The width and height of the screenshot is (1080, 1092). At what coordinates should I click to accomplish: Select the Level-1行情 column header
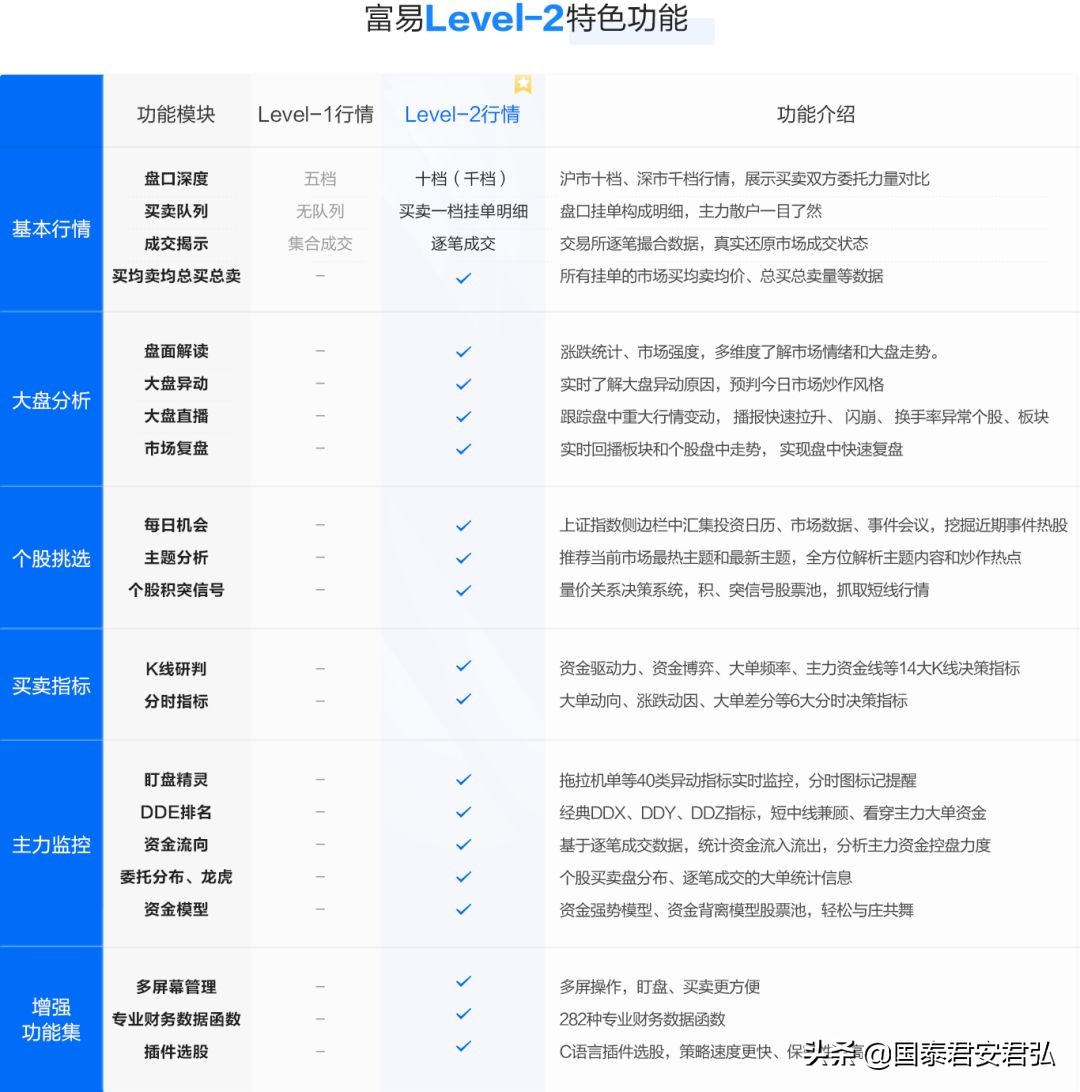click(315, 114)
